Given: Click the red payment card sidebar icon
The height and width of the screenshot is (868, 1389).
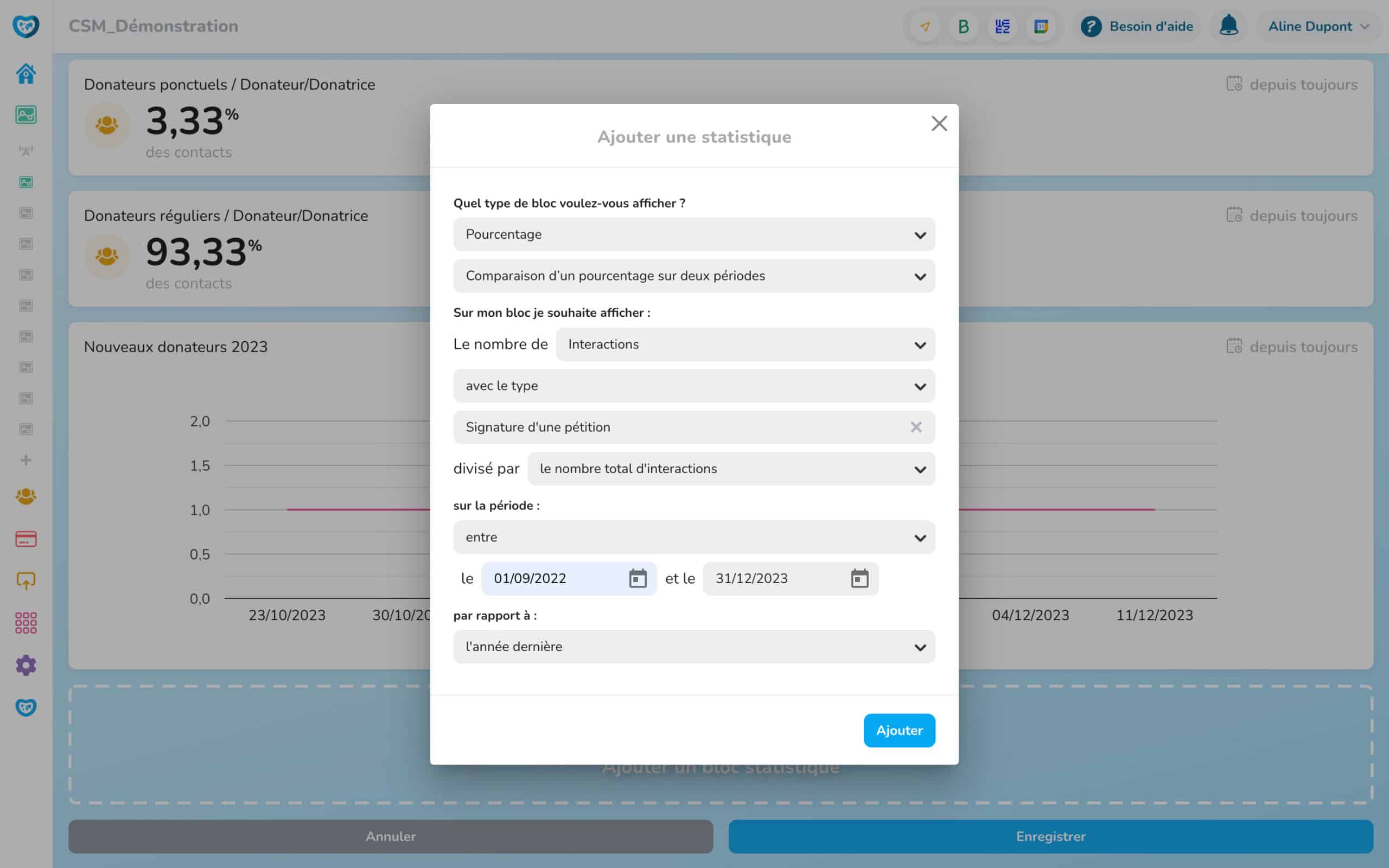Looking at the screenshot, I should [26, 539].
